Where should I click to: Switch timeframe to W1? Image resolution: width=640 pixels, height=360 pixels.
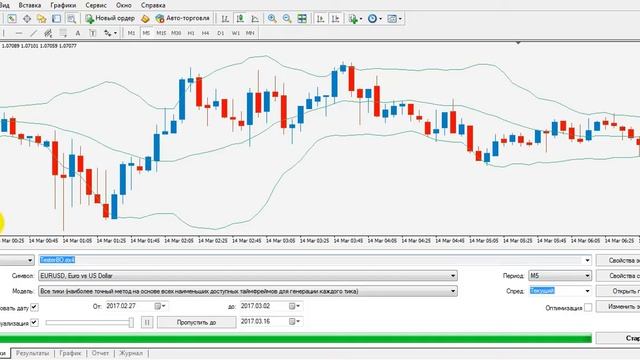[236, 33]
